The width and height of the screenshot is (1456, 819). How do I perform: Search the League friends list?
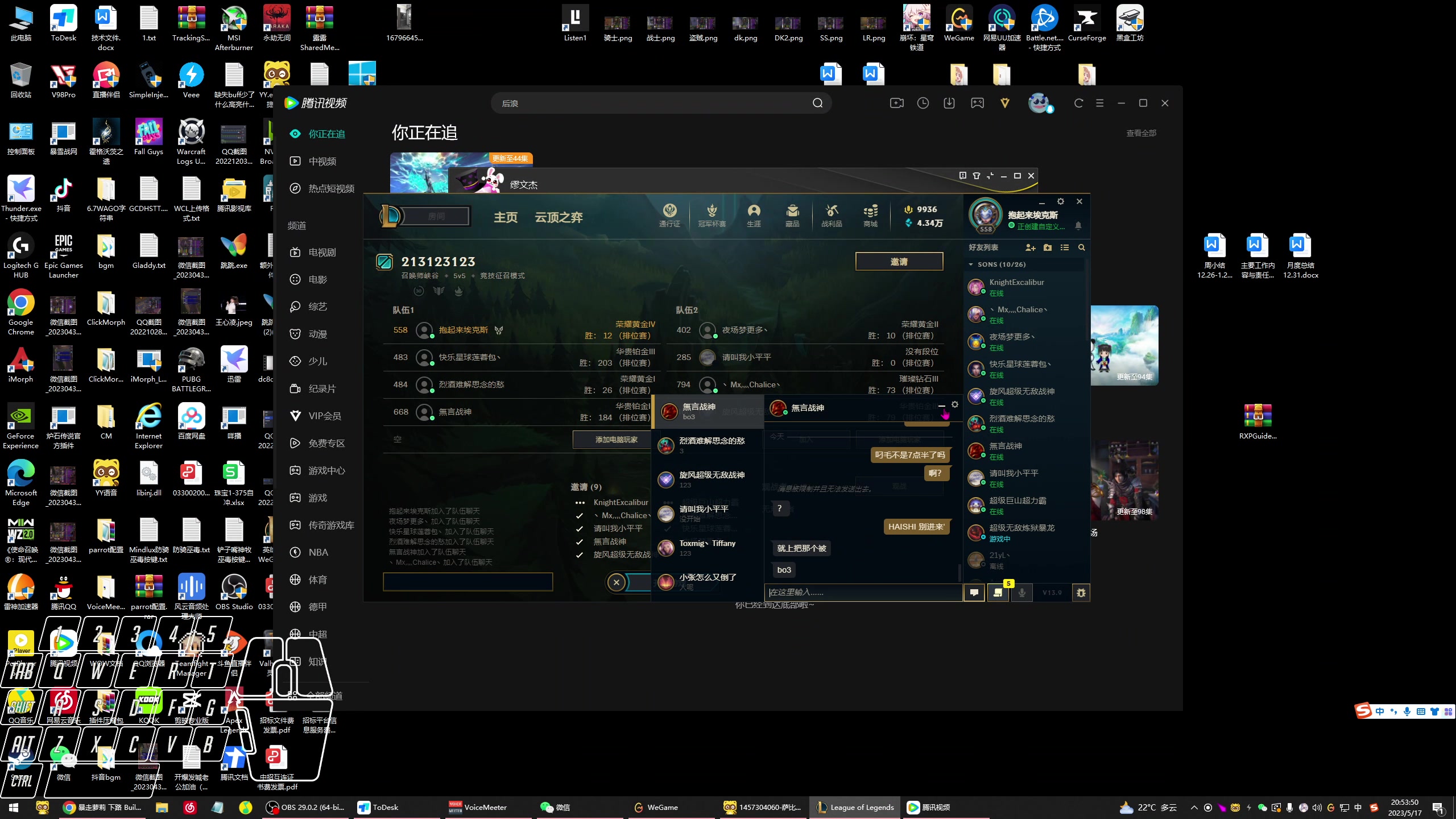[x=1081, y=247]
